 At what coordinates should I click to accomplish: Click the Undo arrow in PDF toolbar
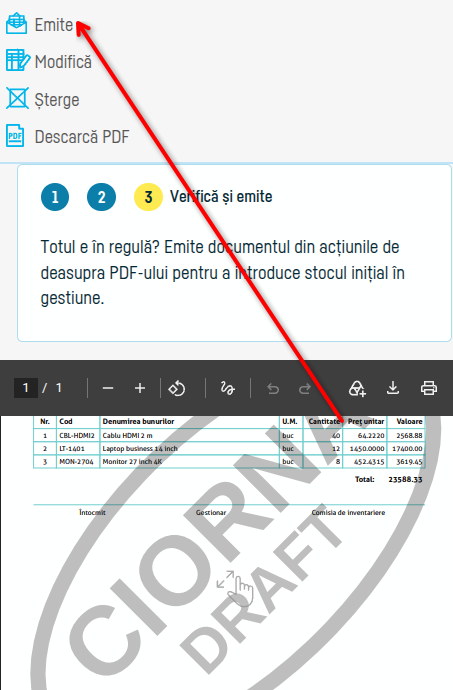(x=273, y=389)
